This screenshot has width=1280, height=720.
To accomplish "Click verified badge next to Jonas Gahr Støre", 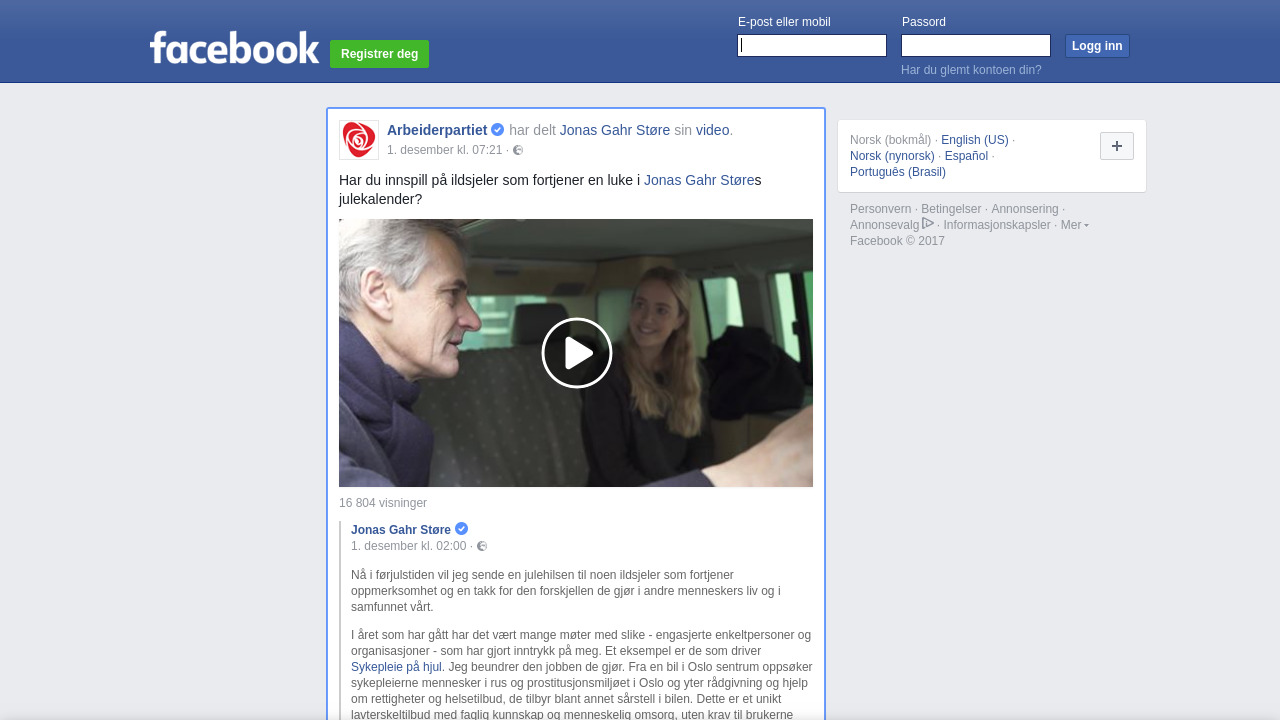I will point(461,529).
